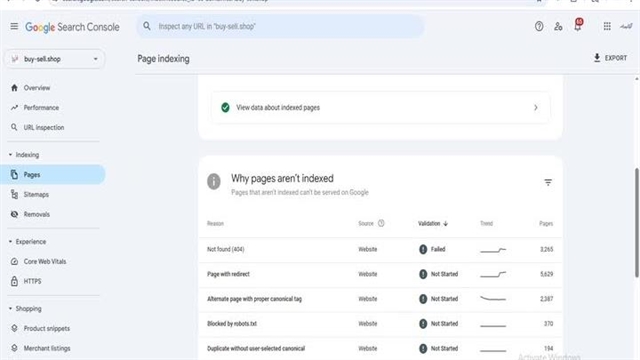
Task: Click the info icon beside Why pages aren't indexed
Action: 213,182
